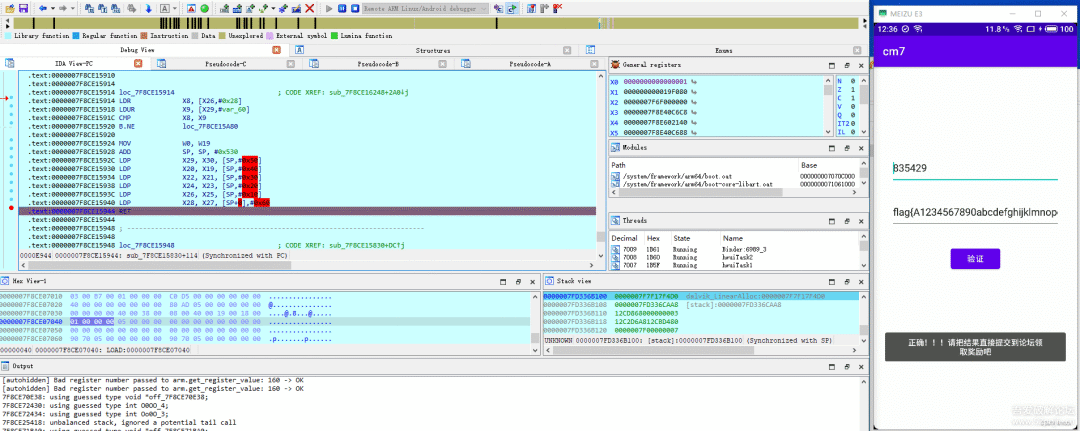Pause the debugged process
The height and width of the screenshot is (431, 1080).
pyautogui.click(x=342, y=8)
